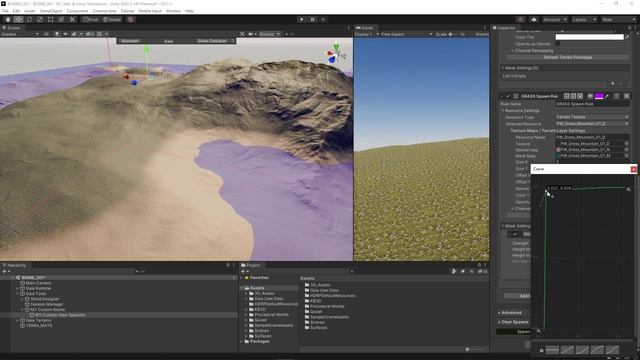Open the Selected Resource dropdown
Image resolution: width=640 pixels, height=360 pixels.
(592, 124)
